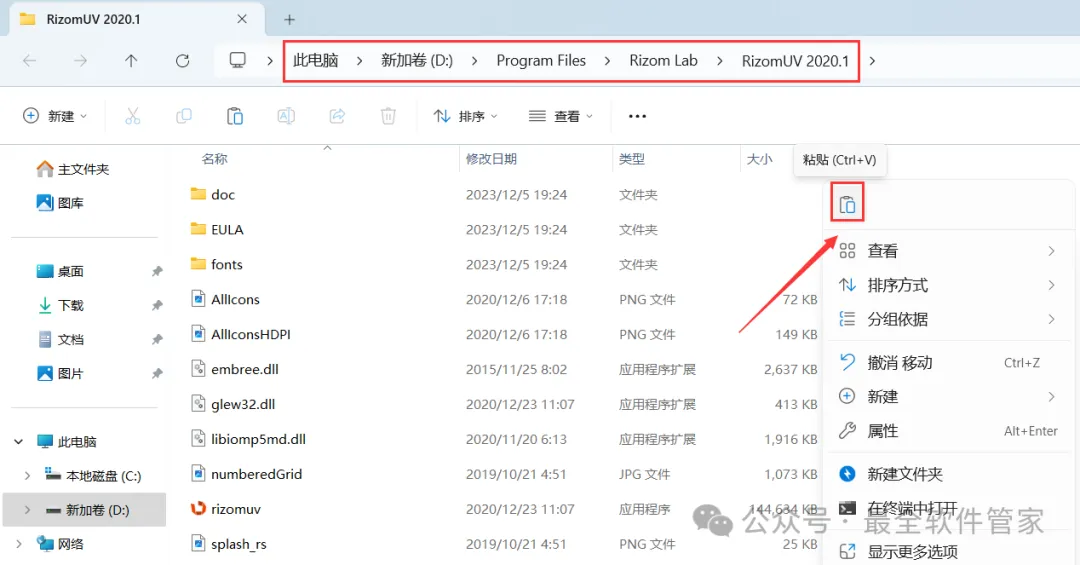
Task: Choose 撤消 移动 in context menu
Action: pos(948,362)
